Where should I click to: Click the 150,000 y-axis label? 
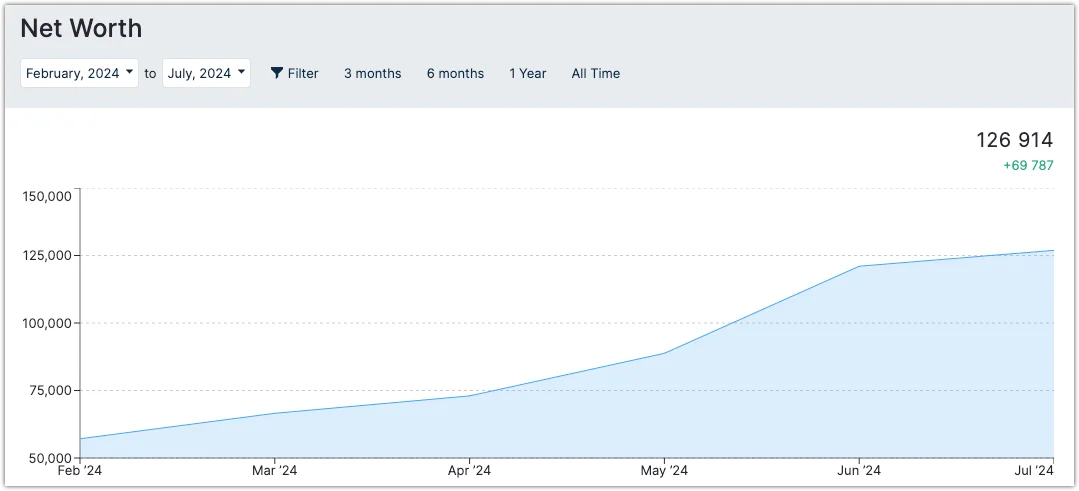(46, 195)
